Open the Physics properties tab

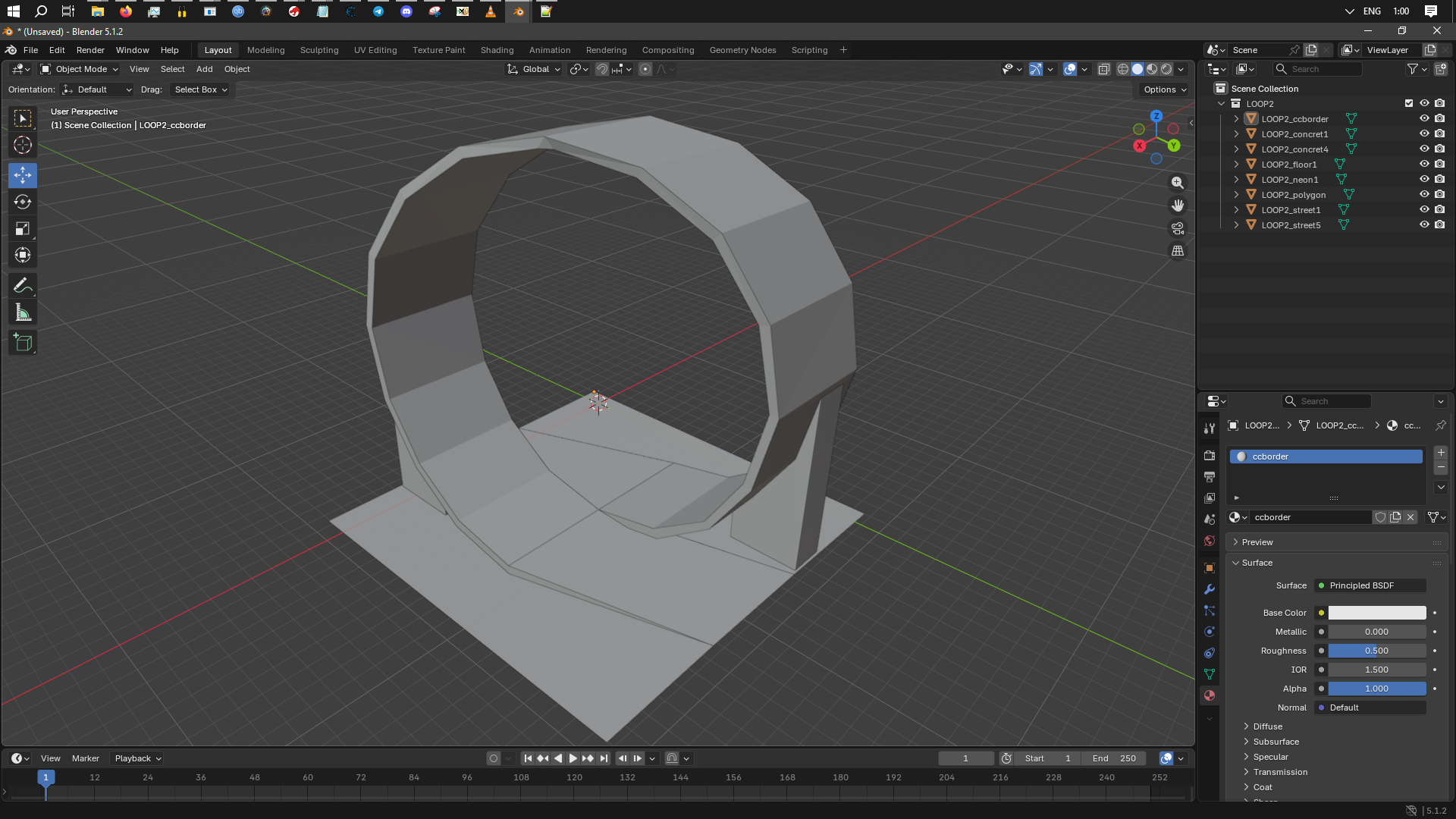1210,632
